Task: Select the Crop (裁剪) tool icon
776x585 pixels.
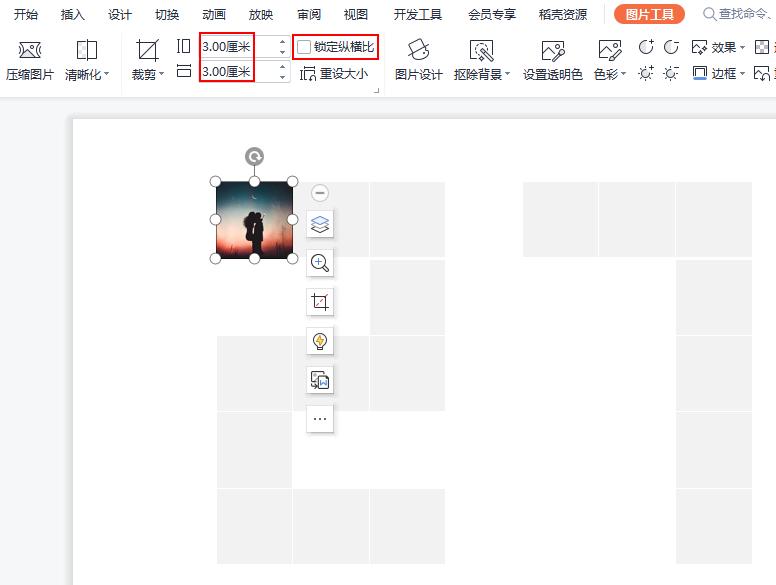Action: [147, 50]
